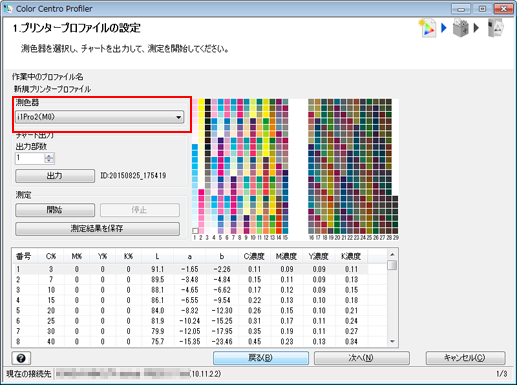The image size is (517, 385).
Task: Click the L column header
Action: tap(157, 256)
